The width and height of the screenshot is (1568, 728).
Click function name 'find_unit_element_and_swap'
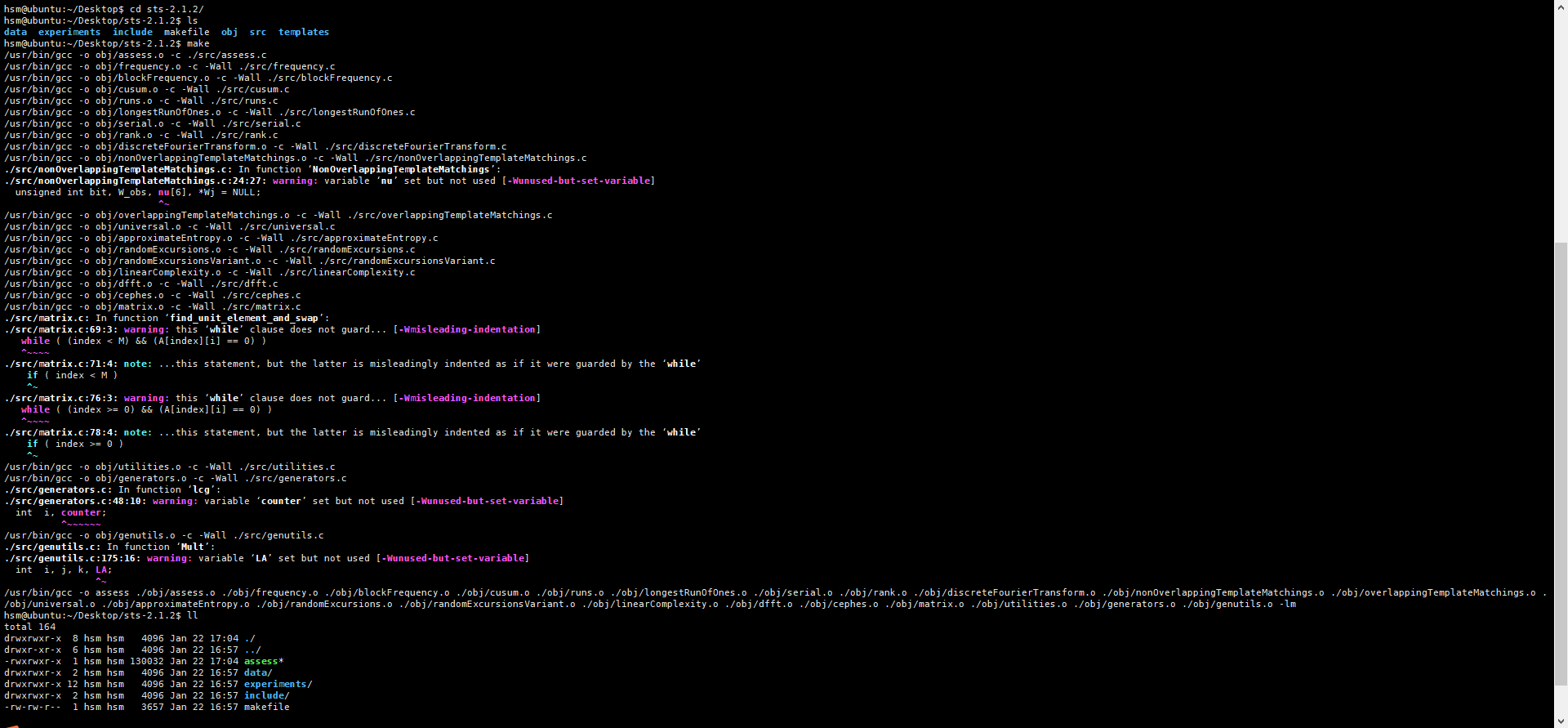(244, 318)
